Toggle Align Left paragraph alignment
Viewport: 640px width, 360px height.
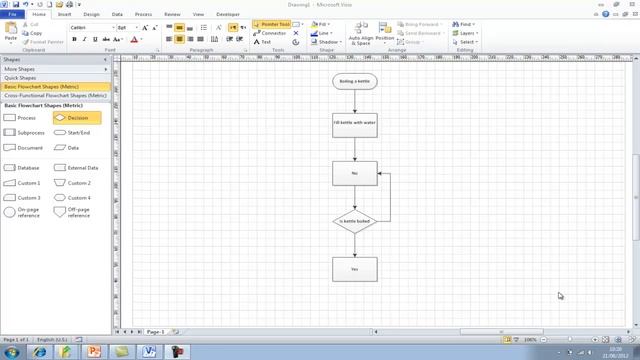(x=169, y=39)
